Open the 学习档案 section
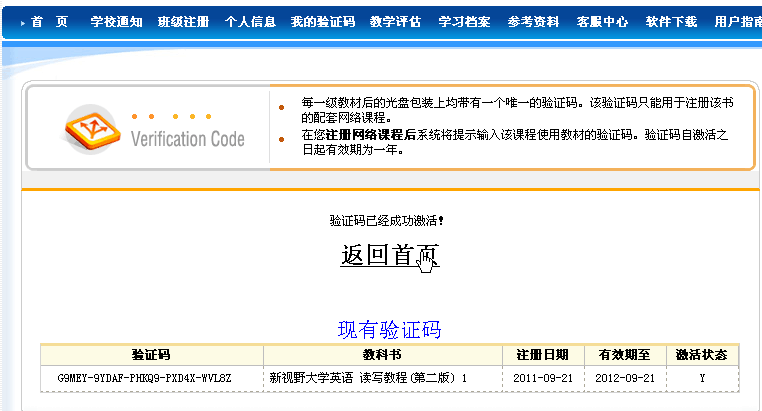The width and height of the screenshot is (762, 411). (464, 21)
